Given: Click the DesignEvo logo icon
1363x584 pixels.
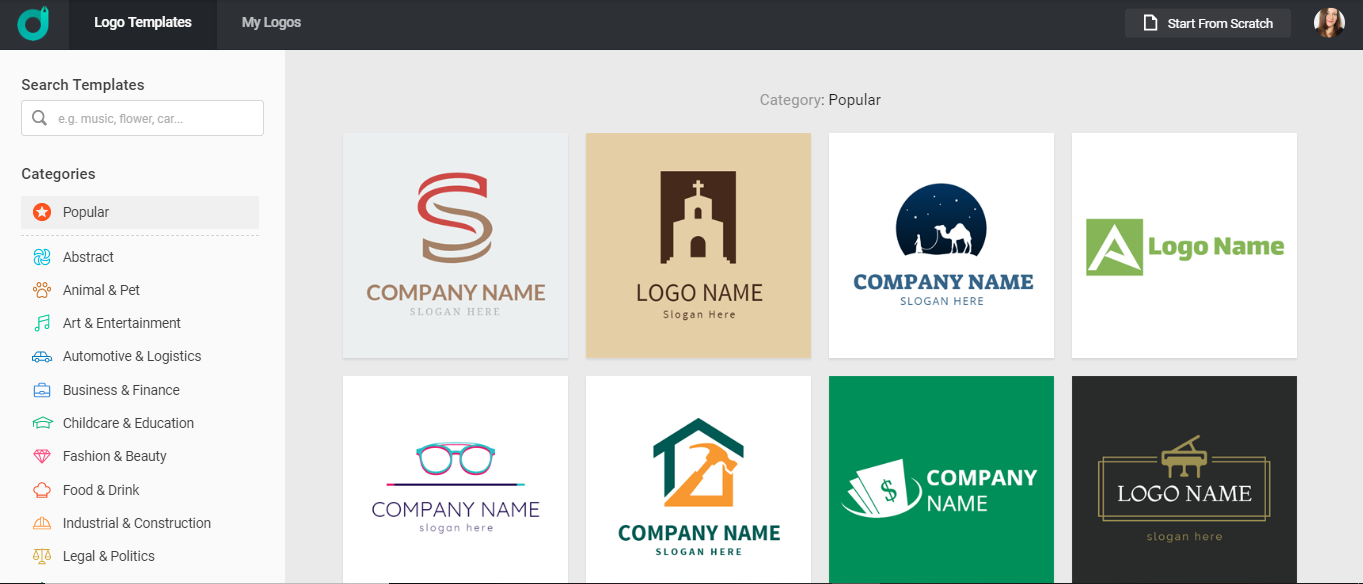Looking at the screenshot, I should tap(33, 24).
